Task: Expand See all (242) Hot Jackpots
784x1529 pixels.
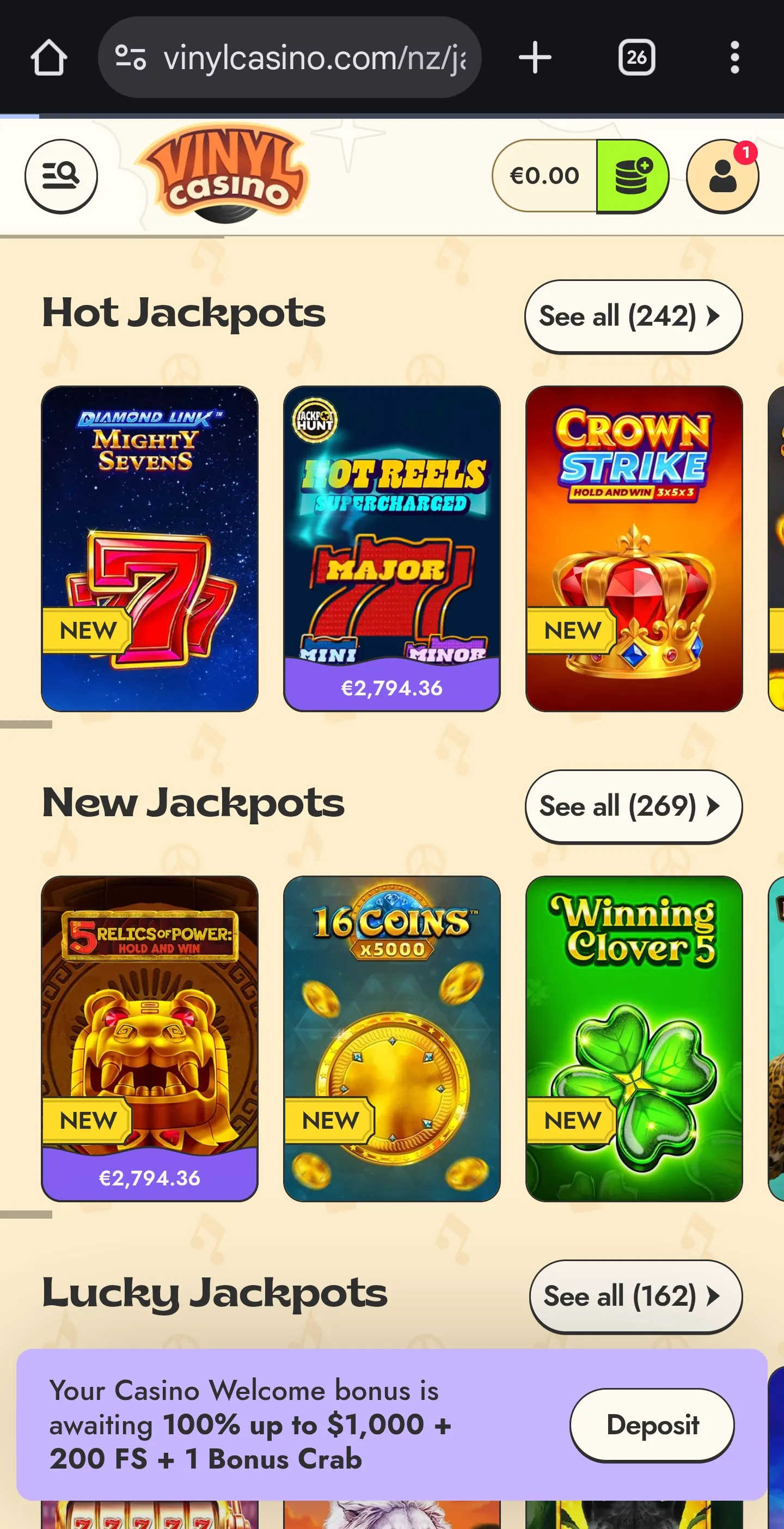Action: tap(633, 316)
